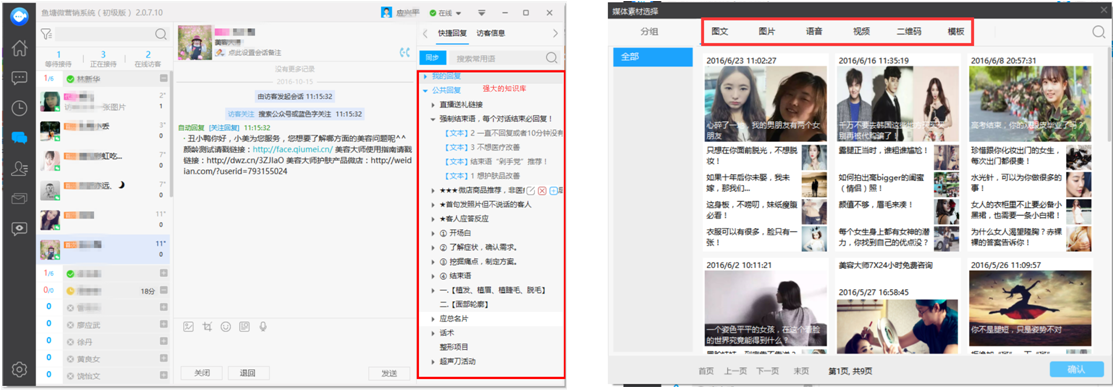Click the magnifier in the visitor search box
1114x391 pixels.
point(161,33)
